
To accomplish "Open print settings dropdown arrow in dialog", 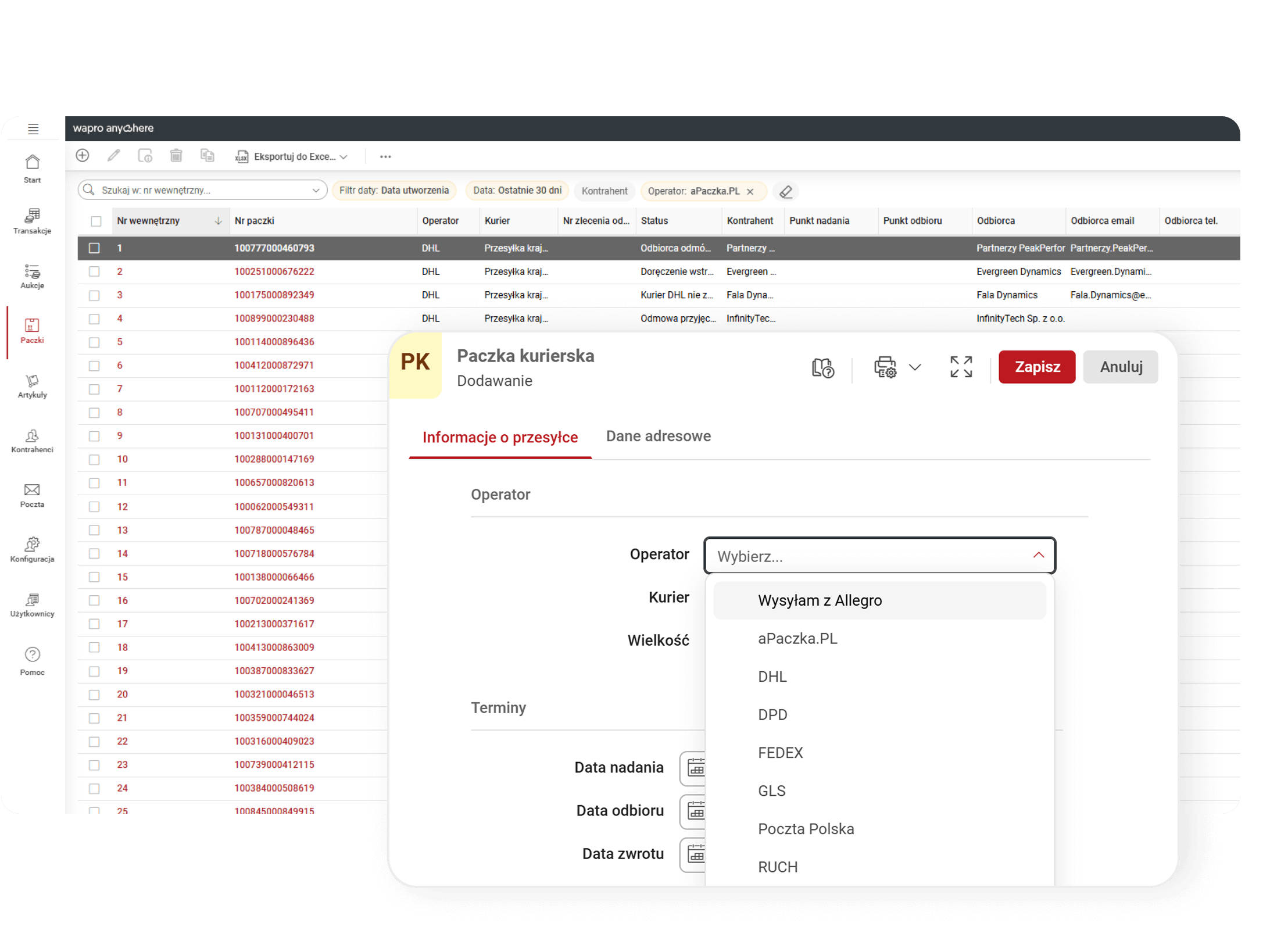I will click(x=915, y=367).
